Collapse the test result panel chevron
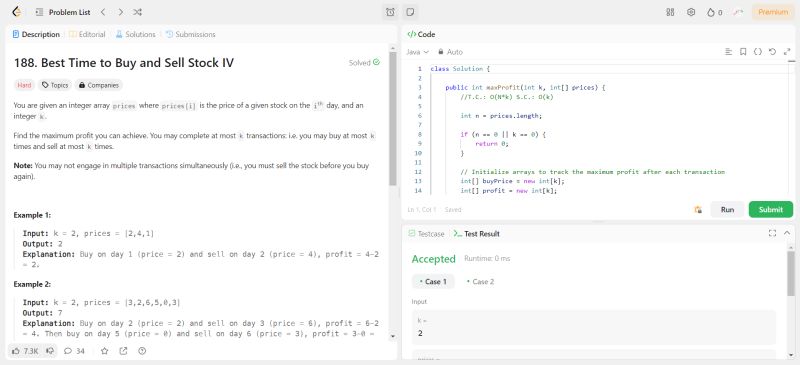Viewport: 800px width, 365px height. [x=787, y=233]
